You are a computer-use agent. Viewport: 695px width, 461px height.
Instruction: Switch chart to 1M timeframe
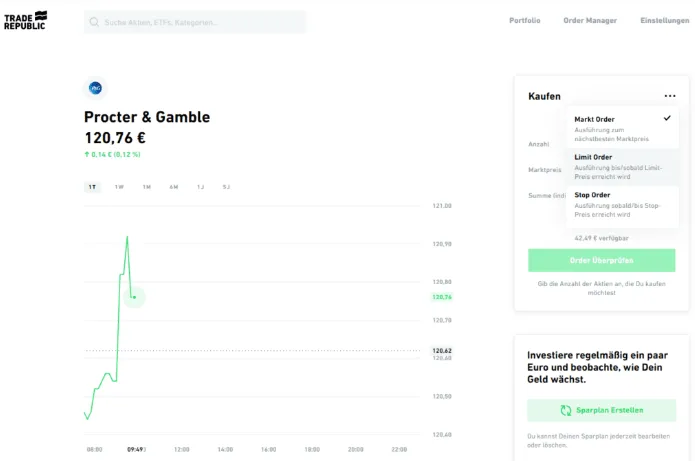pos(146,187)
